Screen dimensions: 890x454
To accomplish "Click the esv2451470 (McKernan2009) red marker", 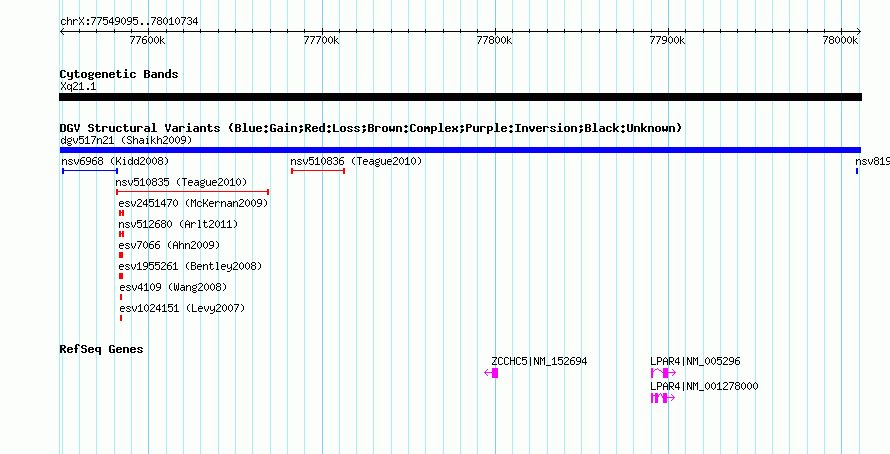I will (x=121, y=213).
